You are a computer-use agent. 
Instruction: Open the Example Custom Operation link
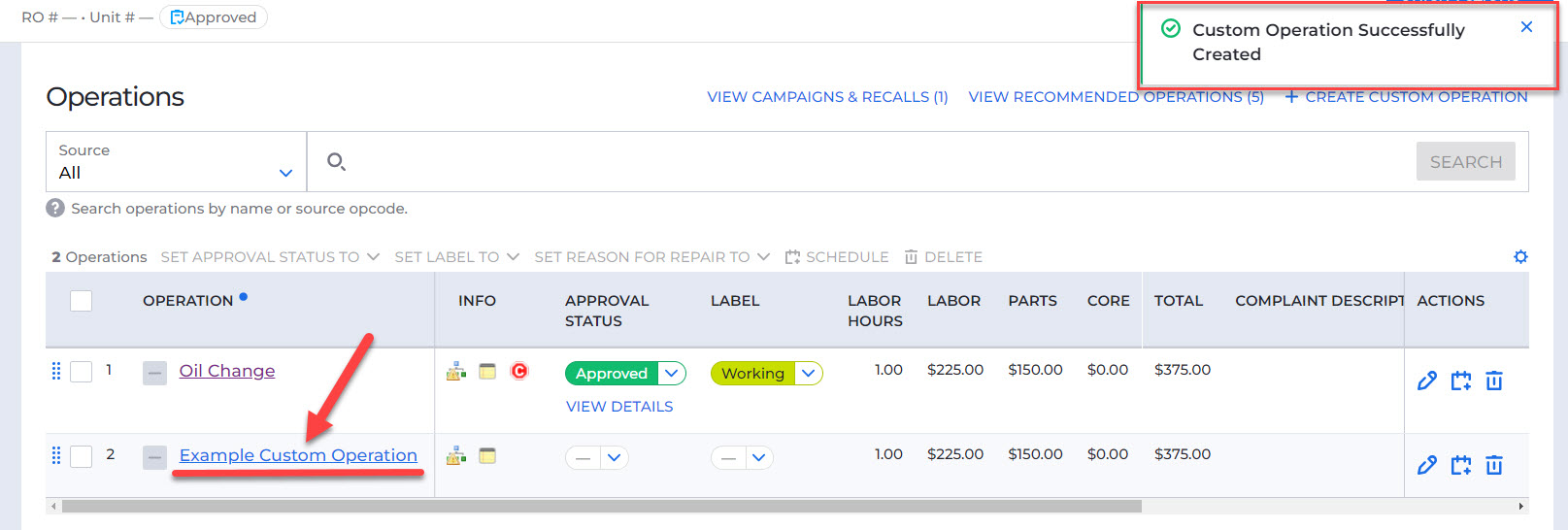[298, 455]
